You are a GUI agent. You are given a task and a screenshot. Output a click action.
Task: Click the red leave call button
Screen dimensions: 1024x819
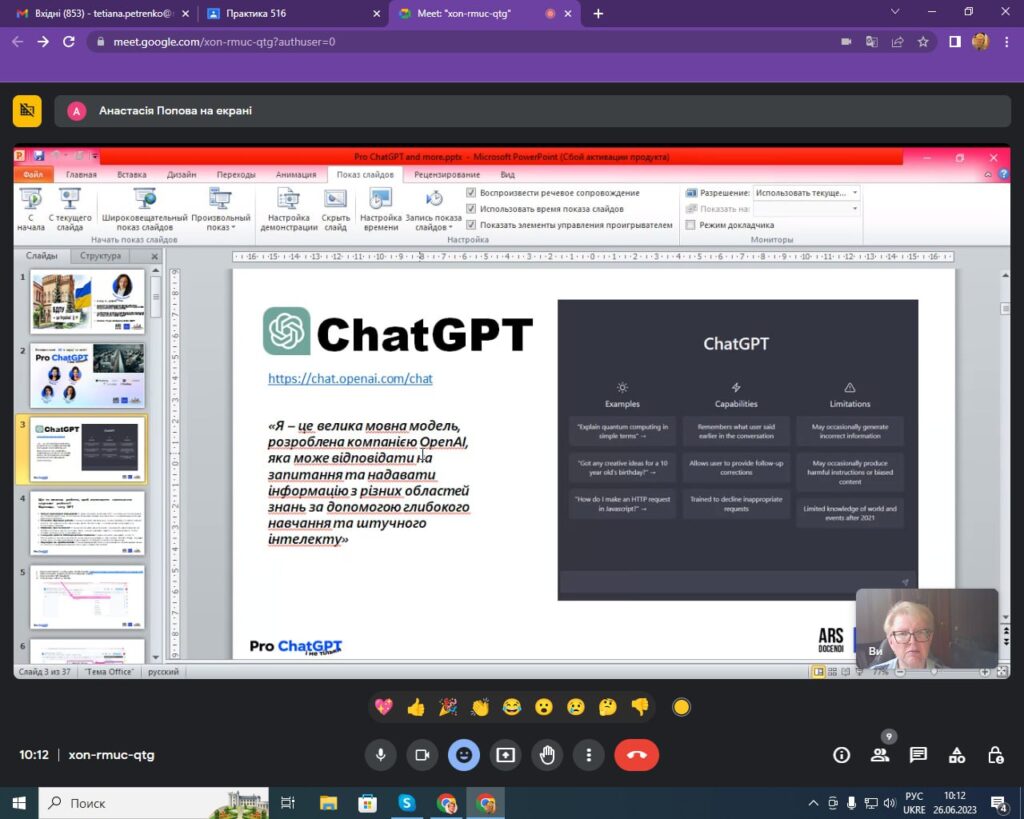636,755
